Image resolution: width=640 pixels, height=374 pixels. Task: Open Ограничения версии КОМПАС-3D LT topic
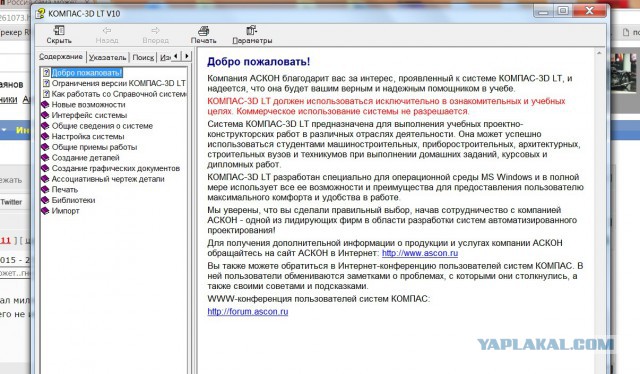tap(118, 83)
